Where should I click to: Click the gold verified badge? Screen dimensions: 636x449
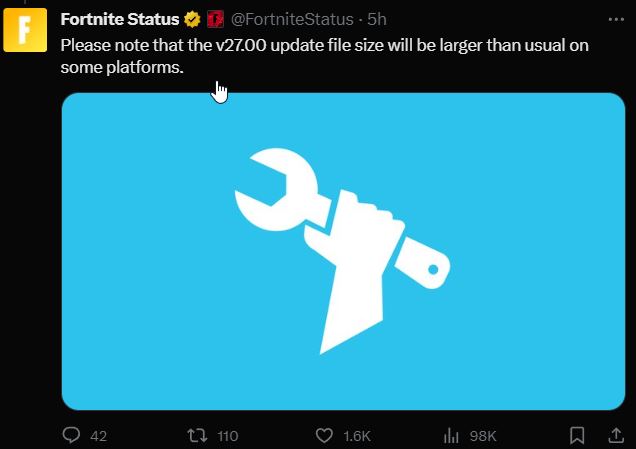pyautogui.click(x=192, y=19)
